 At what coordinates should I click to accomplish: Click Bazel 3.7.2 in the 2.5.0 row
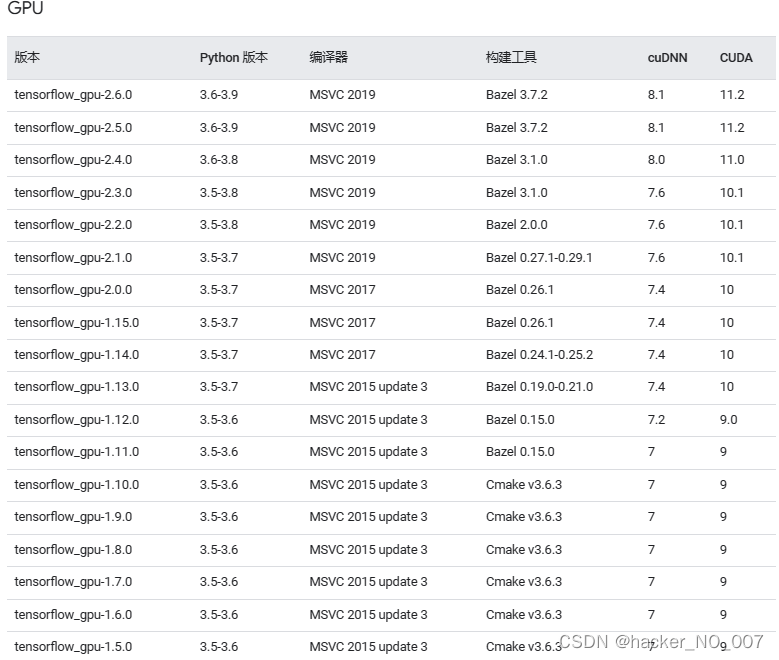[517, 128]
